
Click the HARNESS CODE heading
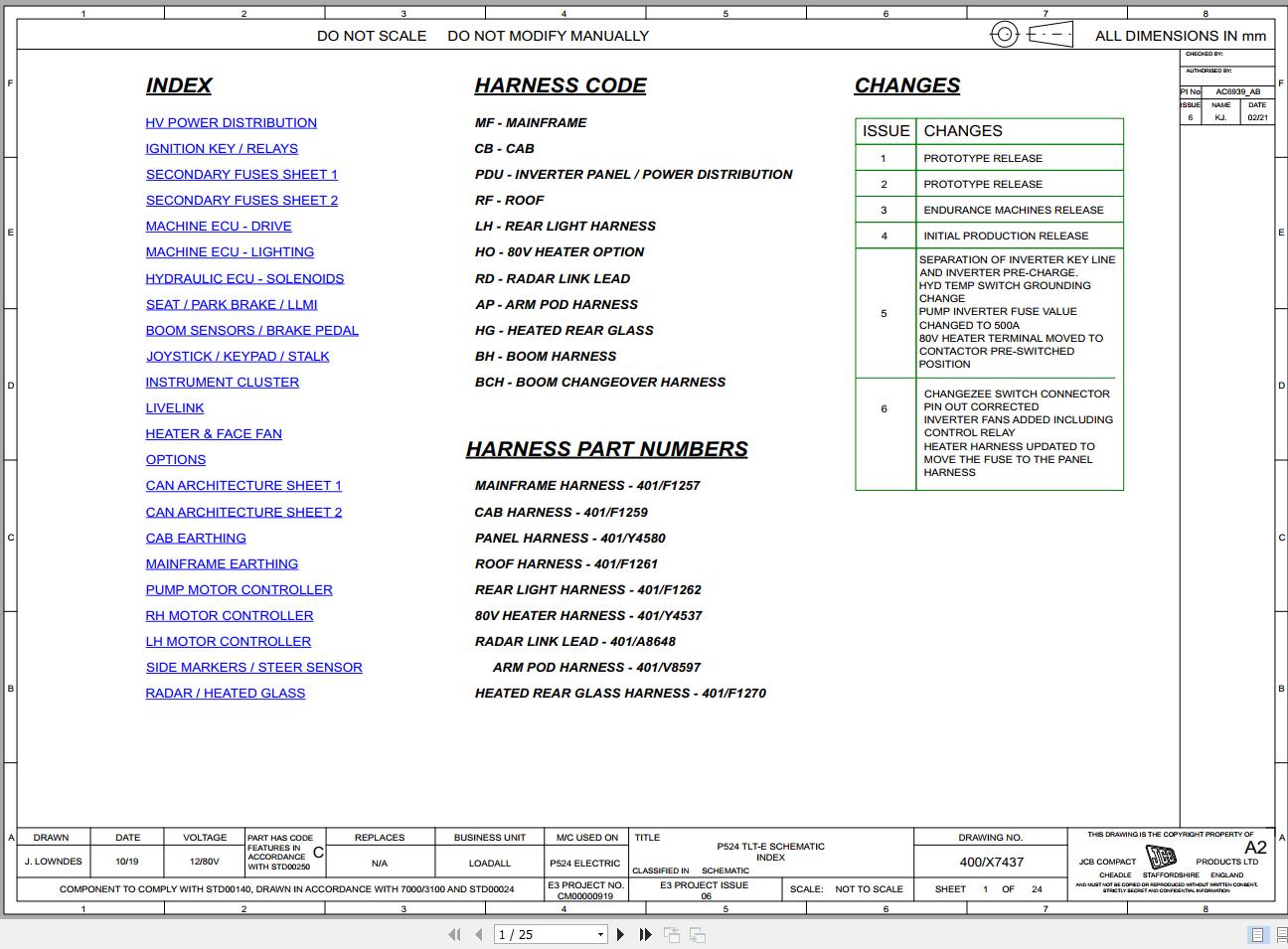[561, 85]
